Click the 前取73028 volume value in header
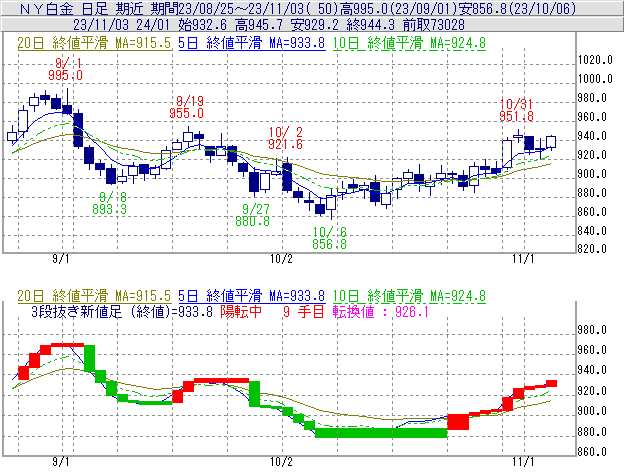 tap(434, 25)
